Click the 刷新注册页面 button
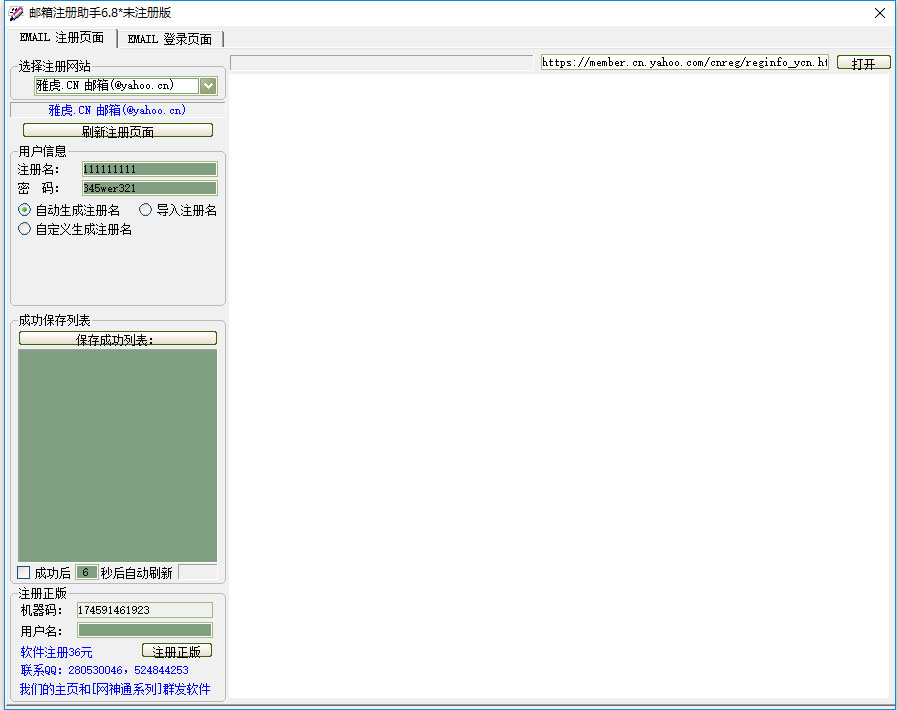 tap(117, 131)
